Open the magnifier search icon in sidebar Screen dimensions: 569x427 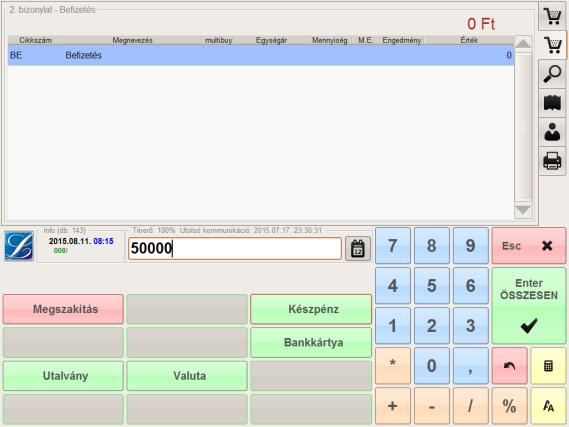point(552,74)
